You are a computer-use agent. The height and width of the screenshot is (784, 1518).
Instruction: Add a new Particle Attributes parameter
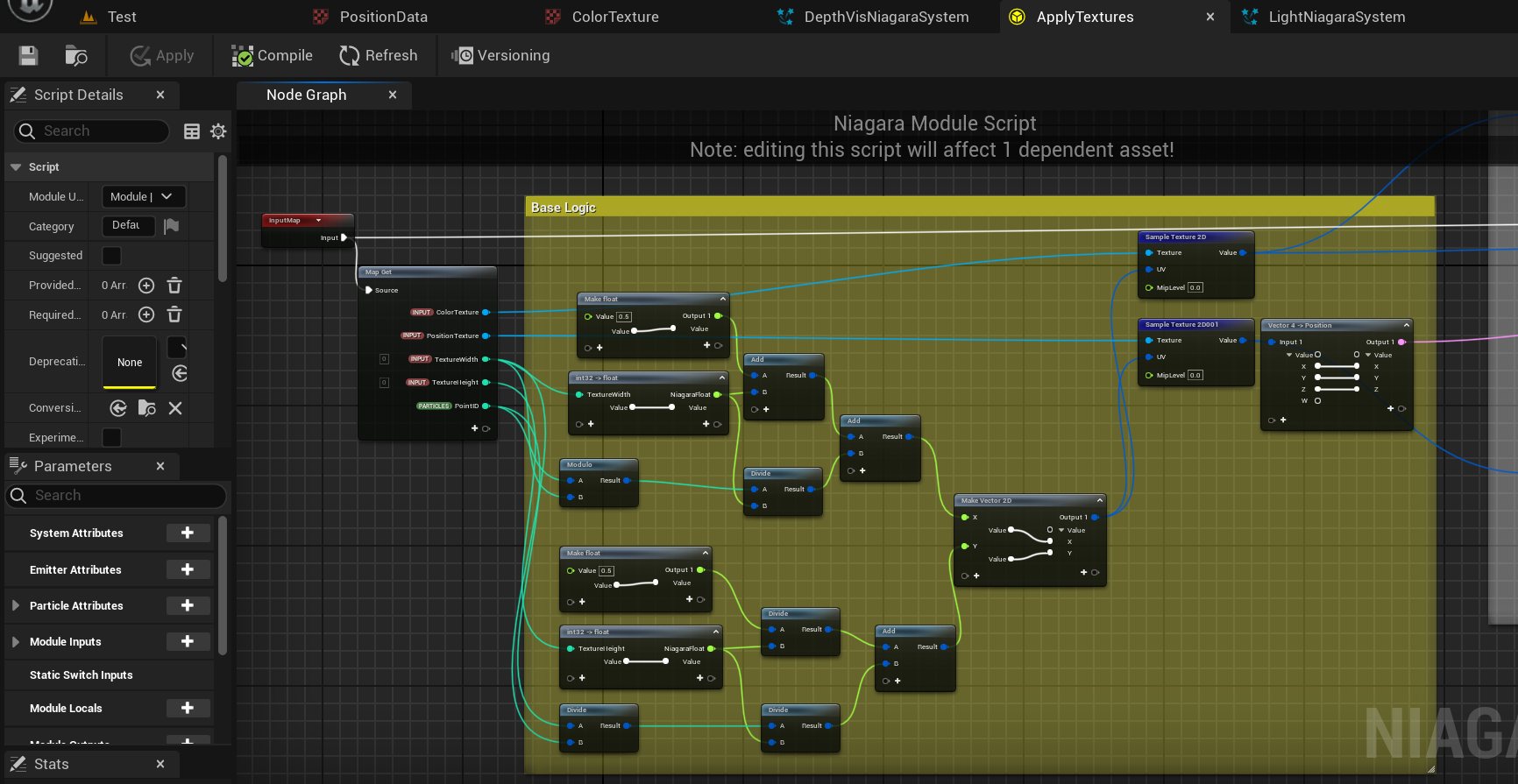pyautogui.click(x=188, y=606)
